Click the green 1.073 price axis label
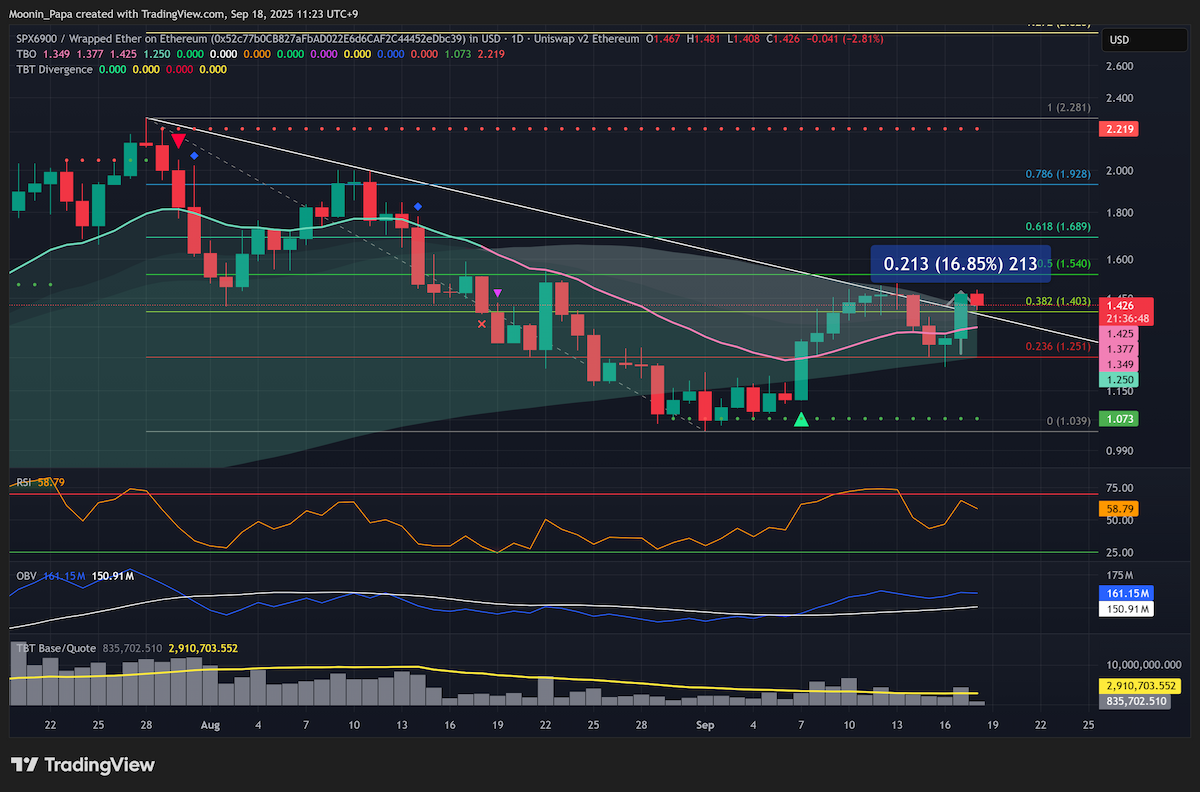The height and width of the screenshot is (792, 1200). click(x=1118, y=419)
